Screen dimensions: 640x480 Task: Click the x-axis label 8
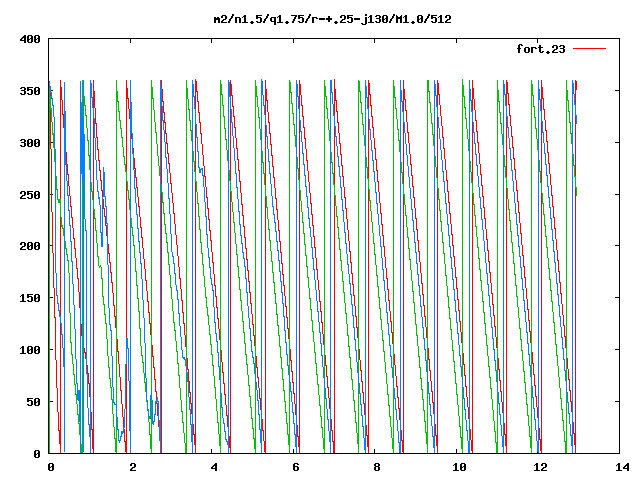click(377, 467)
